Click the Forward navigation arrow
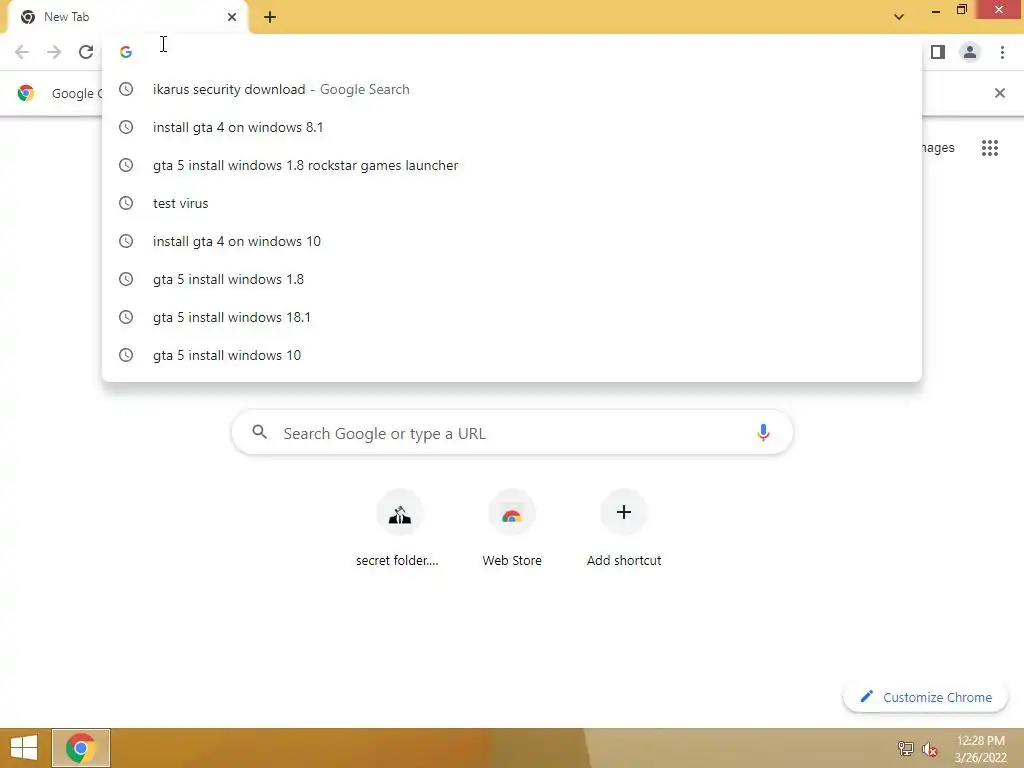 coord(54,52)
